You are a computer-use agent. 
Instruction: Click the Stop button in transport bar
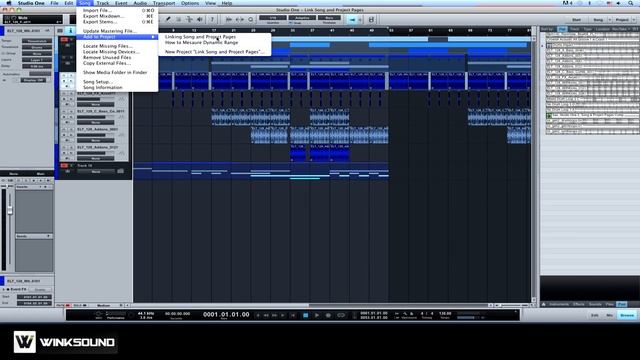[x=305, y=315]
